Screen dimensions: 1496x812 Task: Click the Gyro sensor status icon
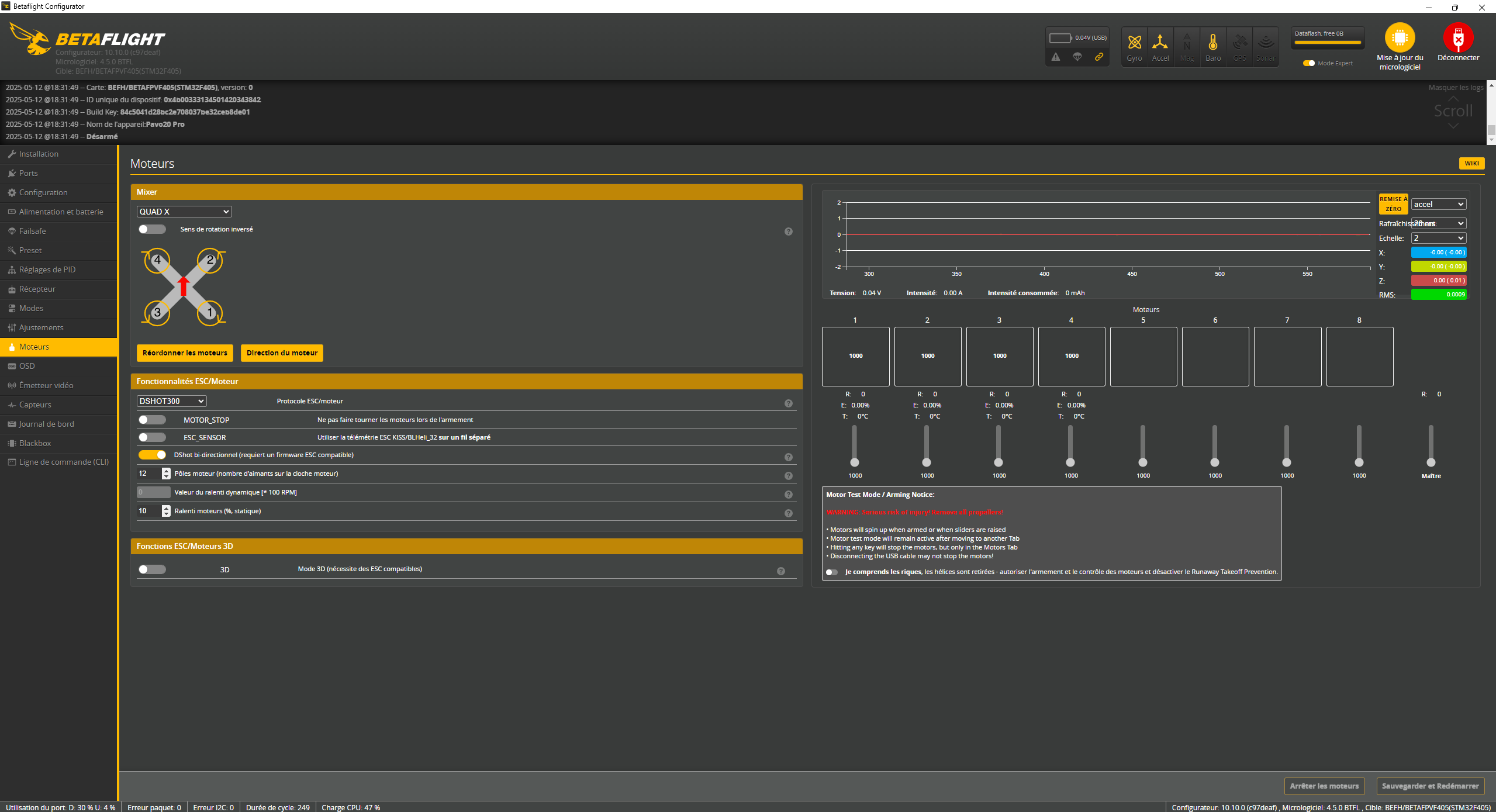(x=1134, y=43)
